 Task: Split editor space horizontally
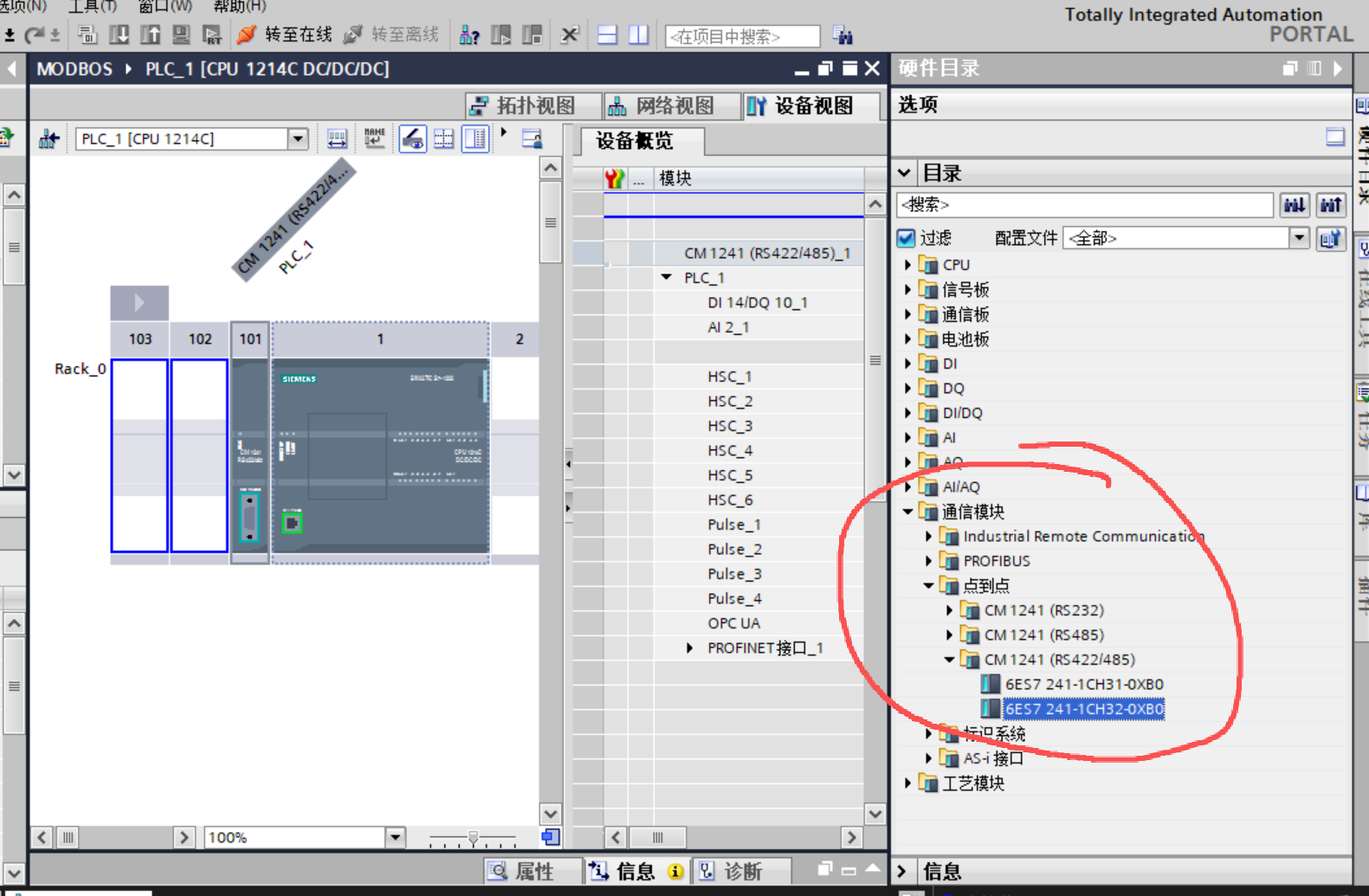[x=607, y=35]
